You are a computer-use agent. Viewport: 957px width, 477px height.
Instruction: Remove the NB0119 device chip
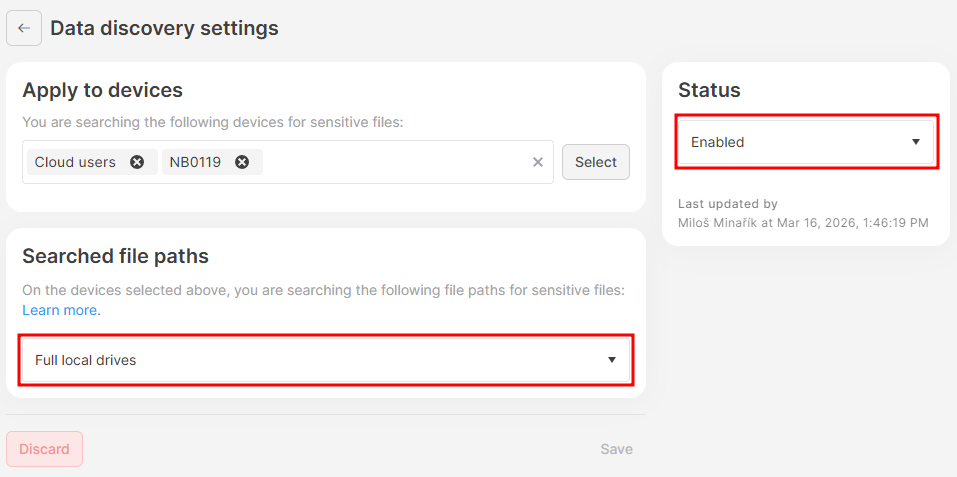pyautogui.click(x=242, y=162)
